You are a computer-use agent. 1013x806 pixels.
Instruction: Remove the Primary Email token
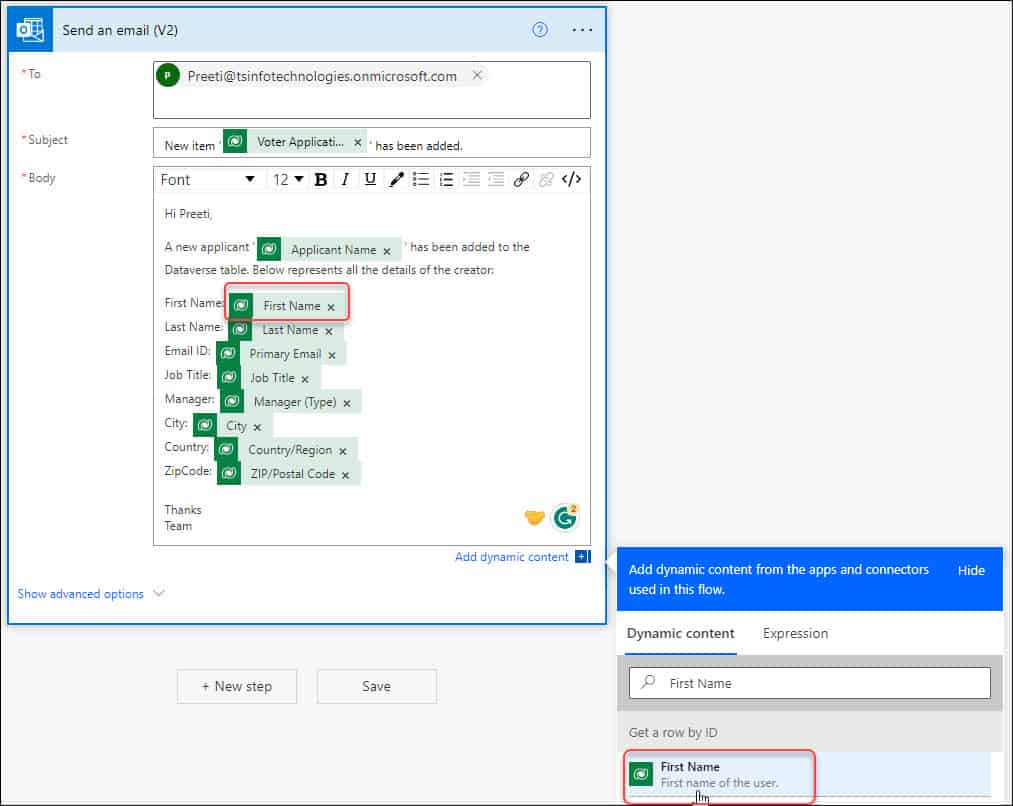(331, 355)
